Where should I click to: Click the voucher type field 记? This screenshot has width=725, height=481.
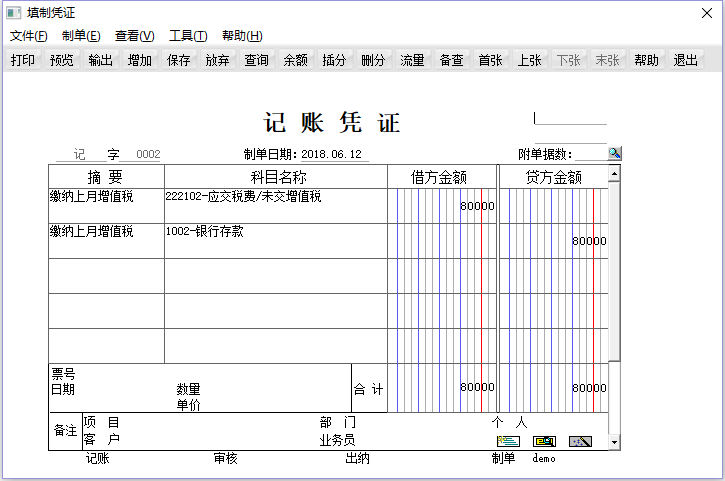tap(80, 154)
